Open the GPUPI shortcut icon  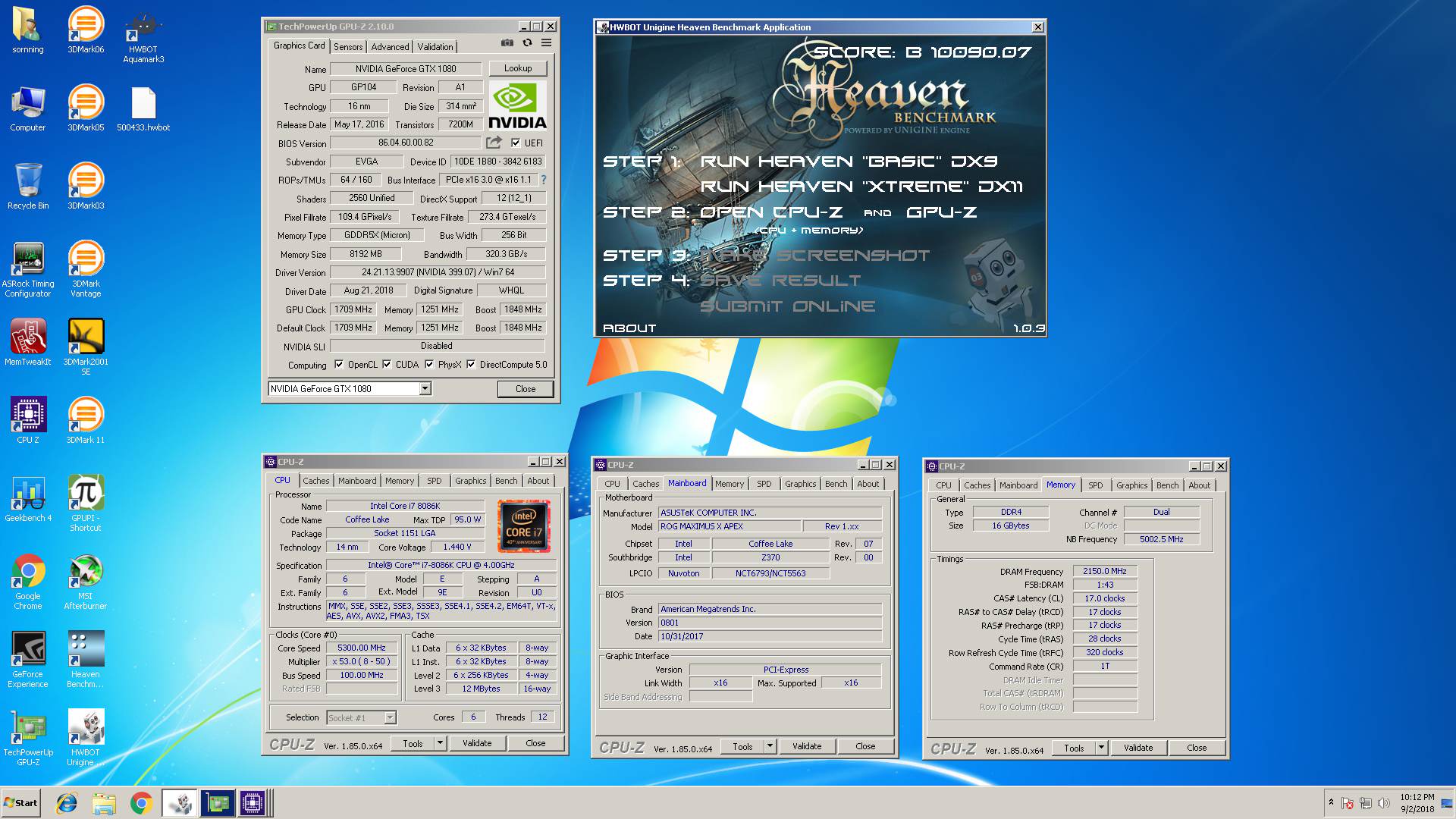86,504
